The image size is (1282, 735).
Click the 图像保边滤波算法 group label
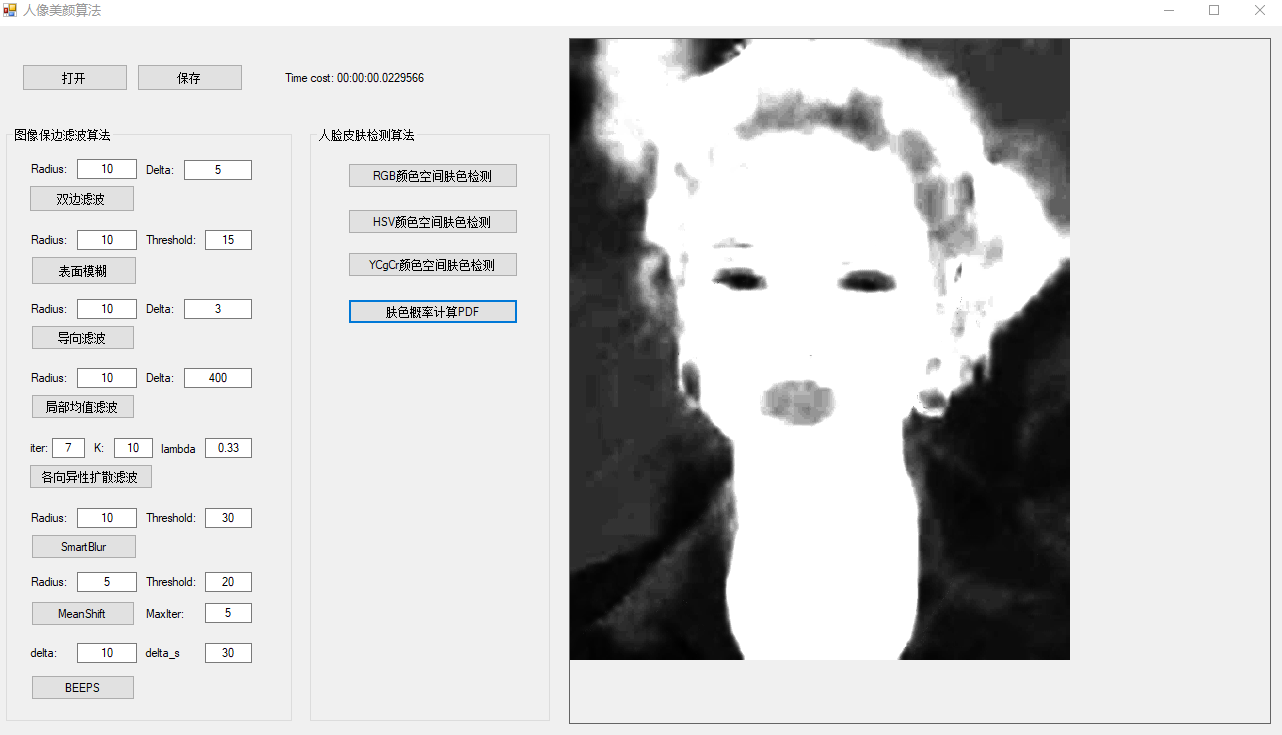tap(62, 135)
